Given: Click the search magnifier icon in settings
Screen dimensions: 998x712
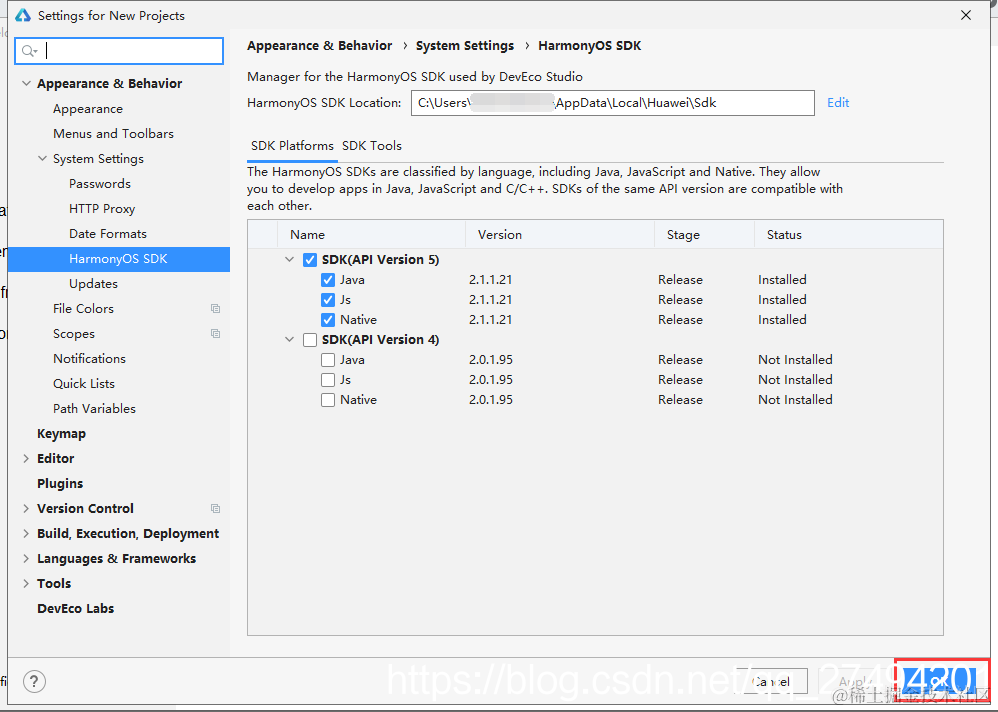Looking at the screenshot, I should (x=29, y=51).
